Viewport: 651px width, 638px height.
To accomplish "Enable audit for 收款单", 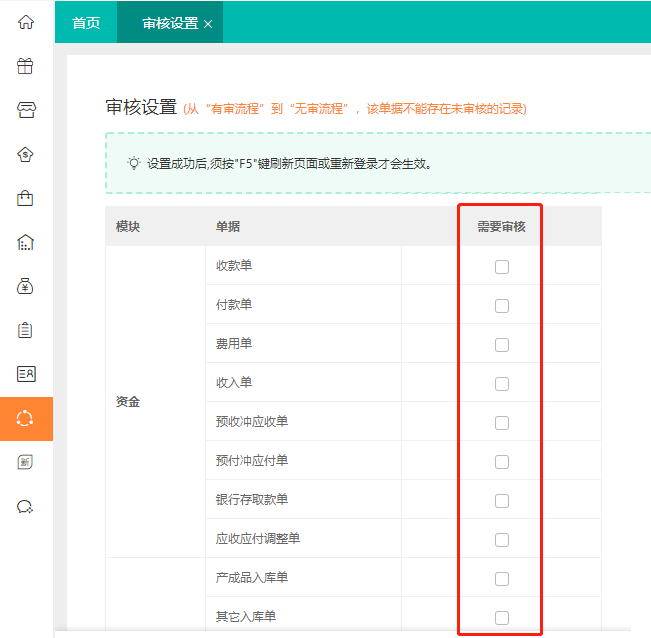I will click(502, 267).
